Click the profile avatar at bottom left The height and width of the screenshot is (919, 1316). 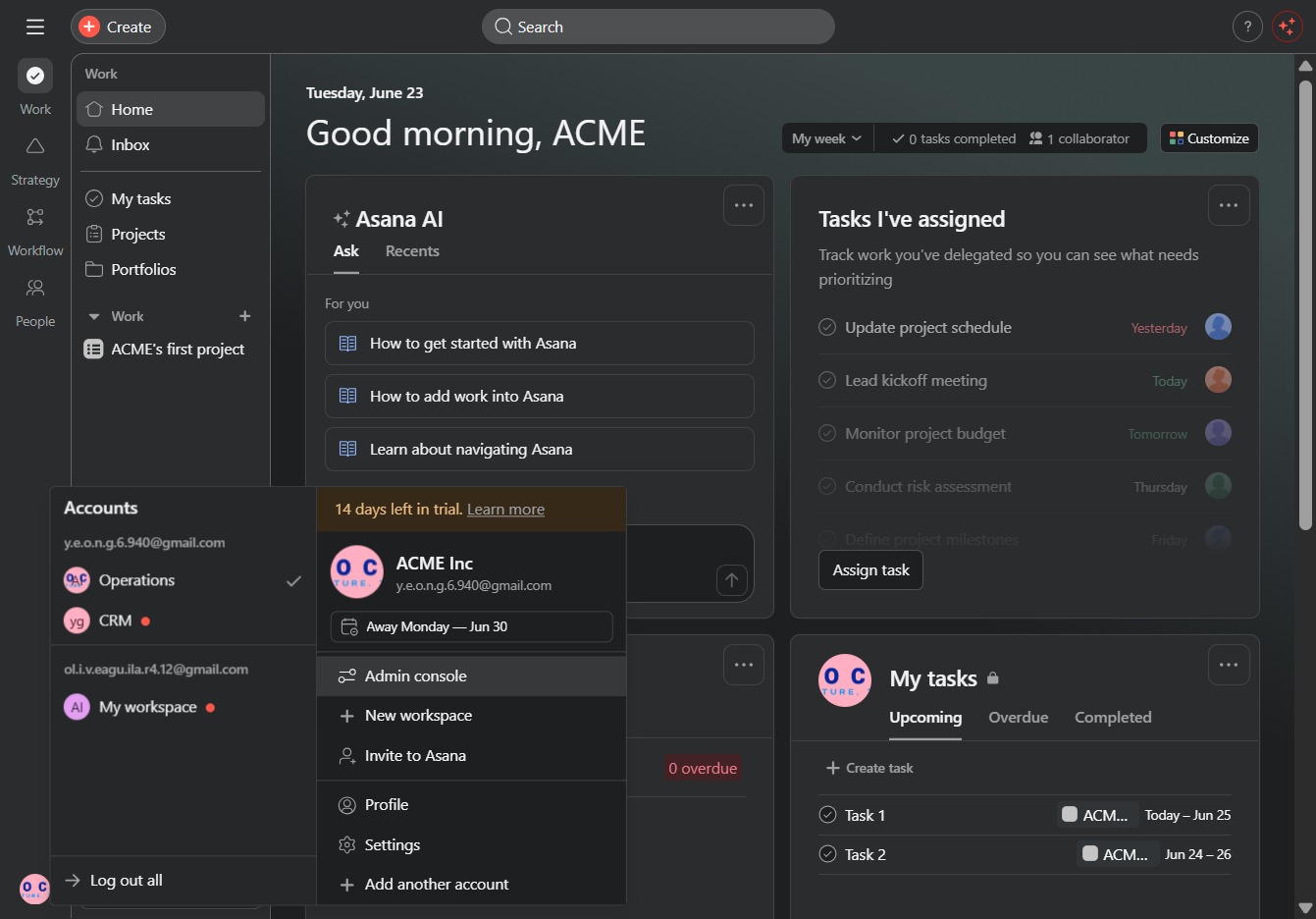coord(34,889)
